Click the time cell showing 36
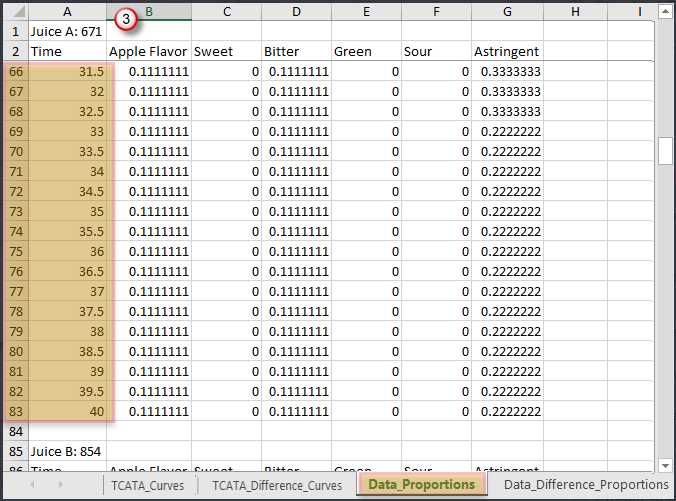 point(67,251)
